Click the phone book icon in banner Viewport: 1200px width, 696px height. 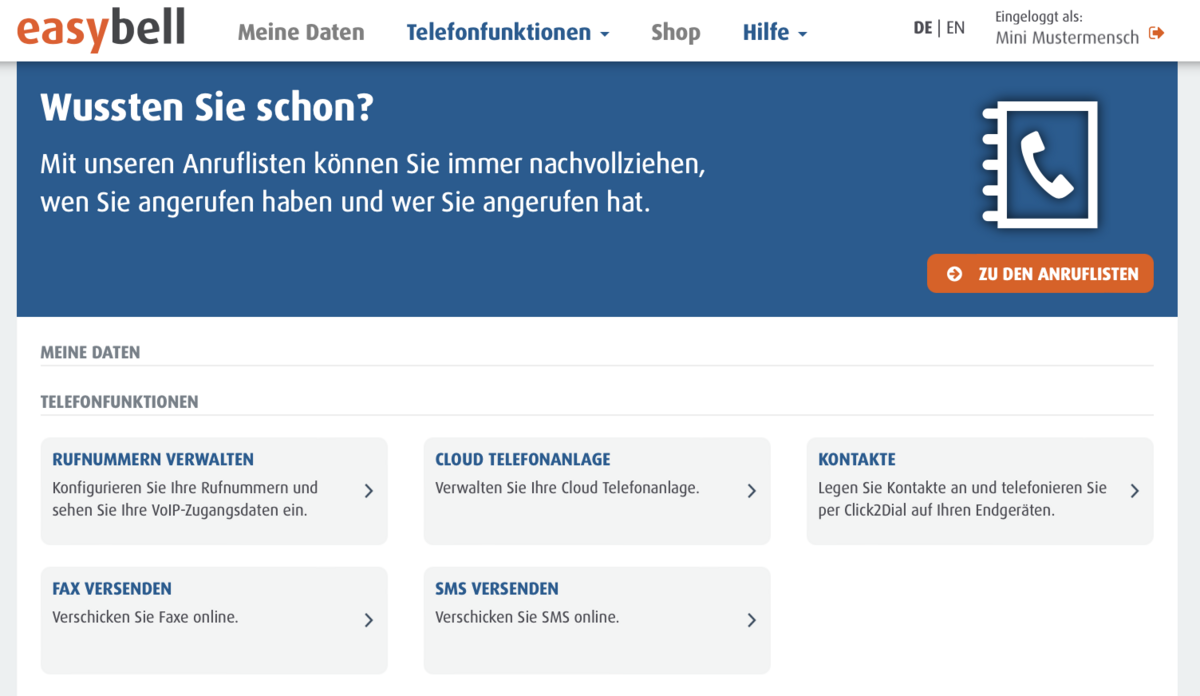click(1040, 165)
